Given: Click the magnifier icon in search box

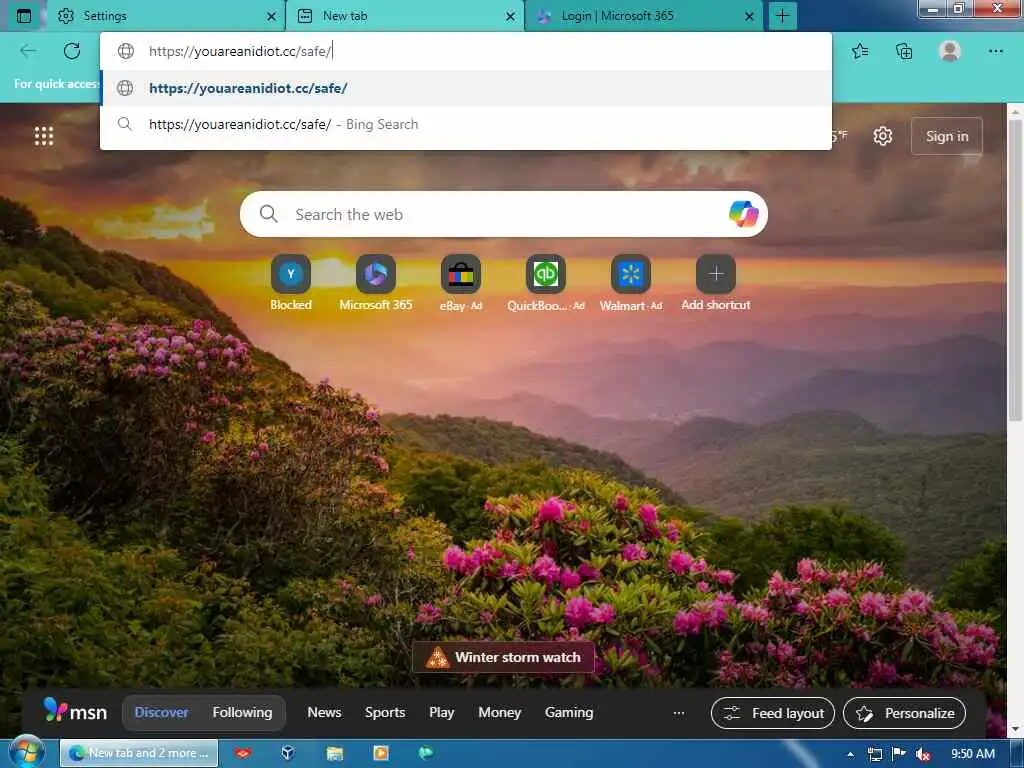Looking at the screenshot, I should [268, 214].
